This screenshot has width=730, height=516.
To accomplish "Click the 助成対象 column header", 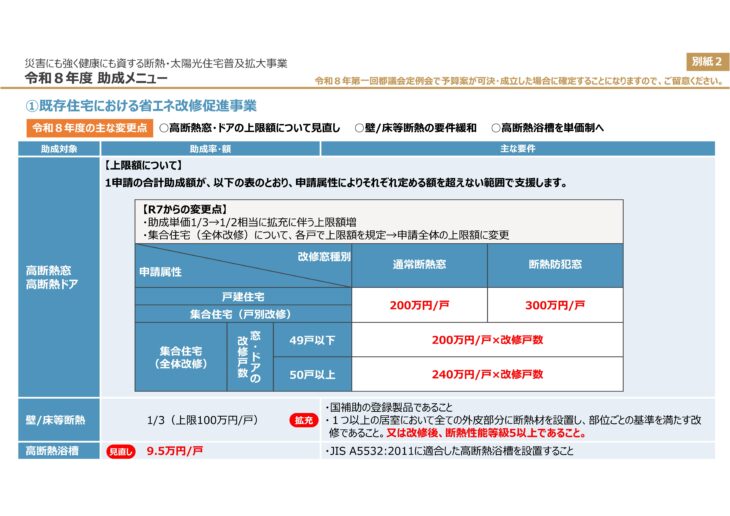I will pyautogui.click(x=59, y=148).
